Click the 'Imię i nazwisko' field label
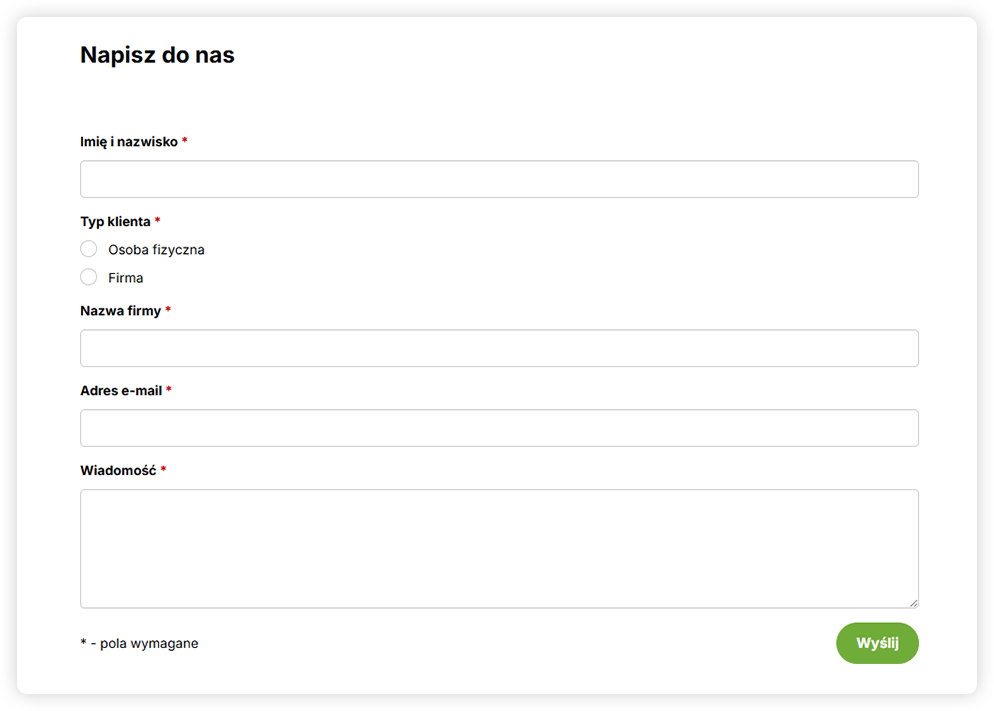Screen dimensions: 994x711 [129, 142]
